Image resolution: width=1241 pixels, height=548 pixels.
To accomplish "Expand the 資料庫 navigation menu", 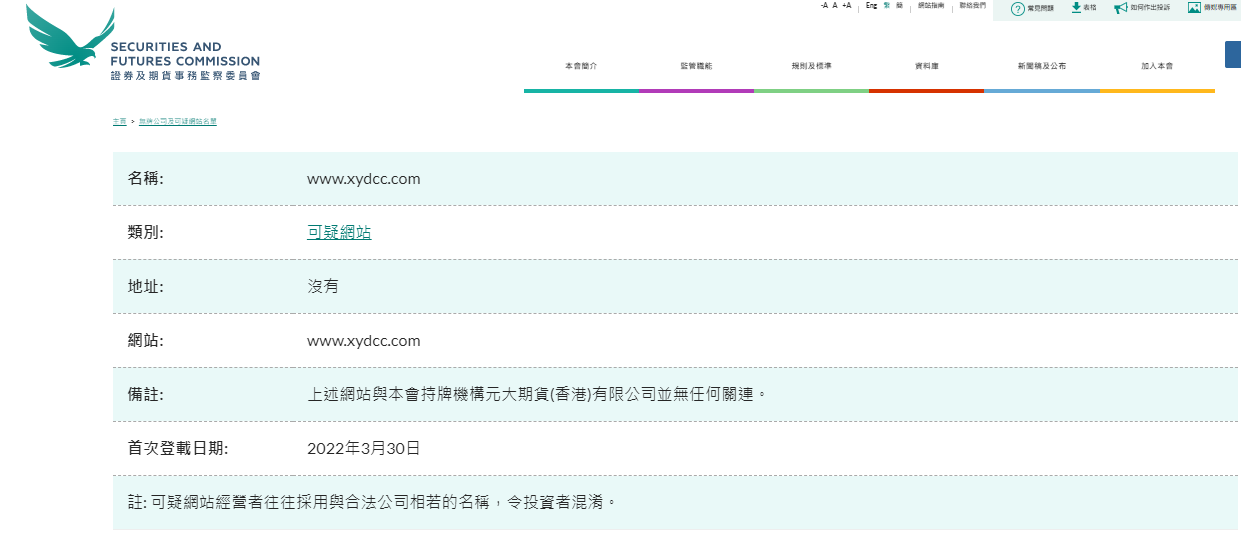I will 926,66.
